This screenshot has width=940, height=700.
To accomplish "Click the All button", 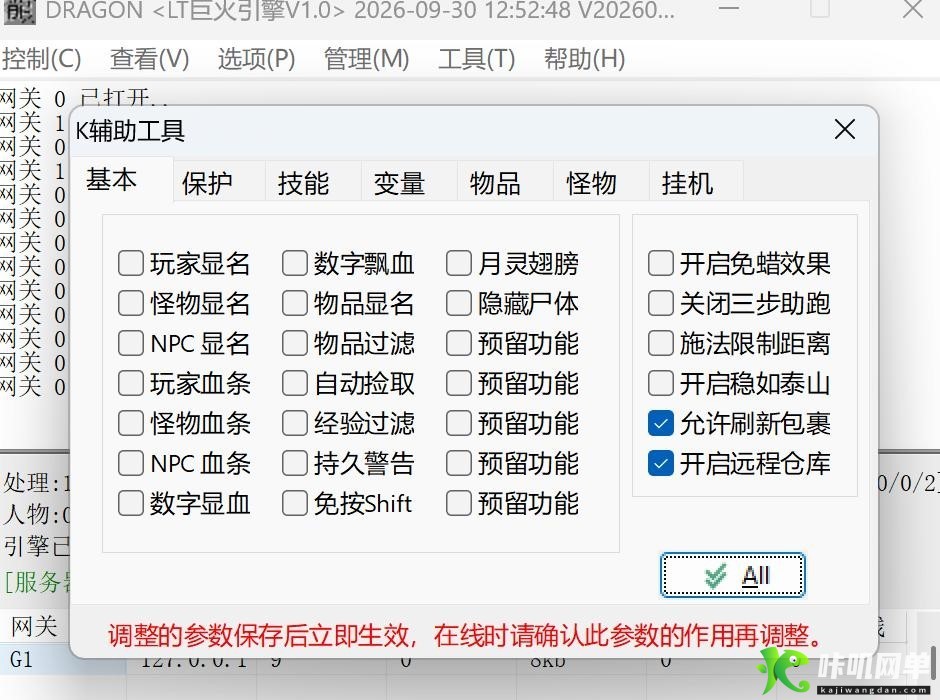I will click(733, 575).
